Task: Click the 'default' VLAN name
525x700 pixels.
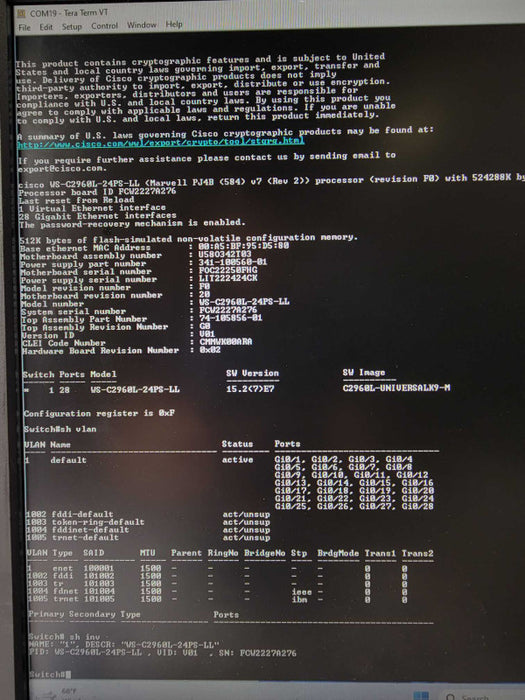Action: click(x=68, y=460)
